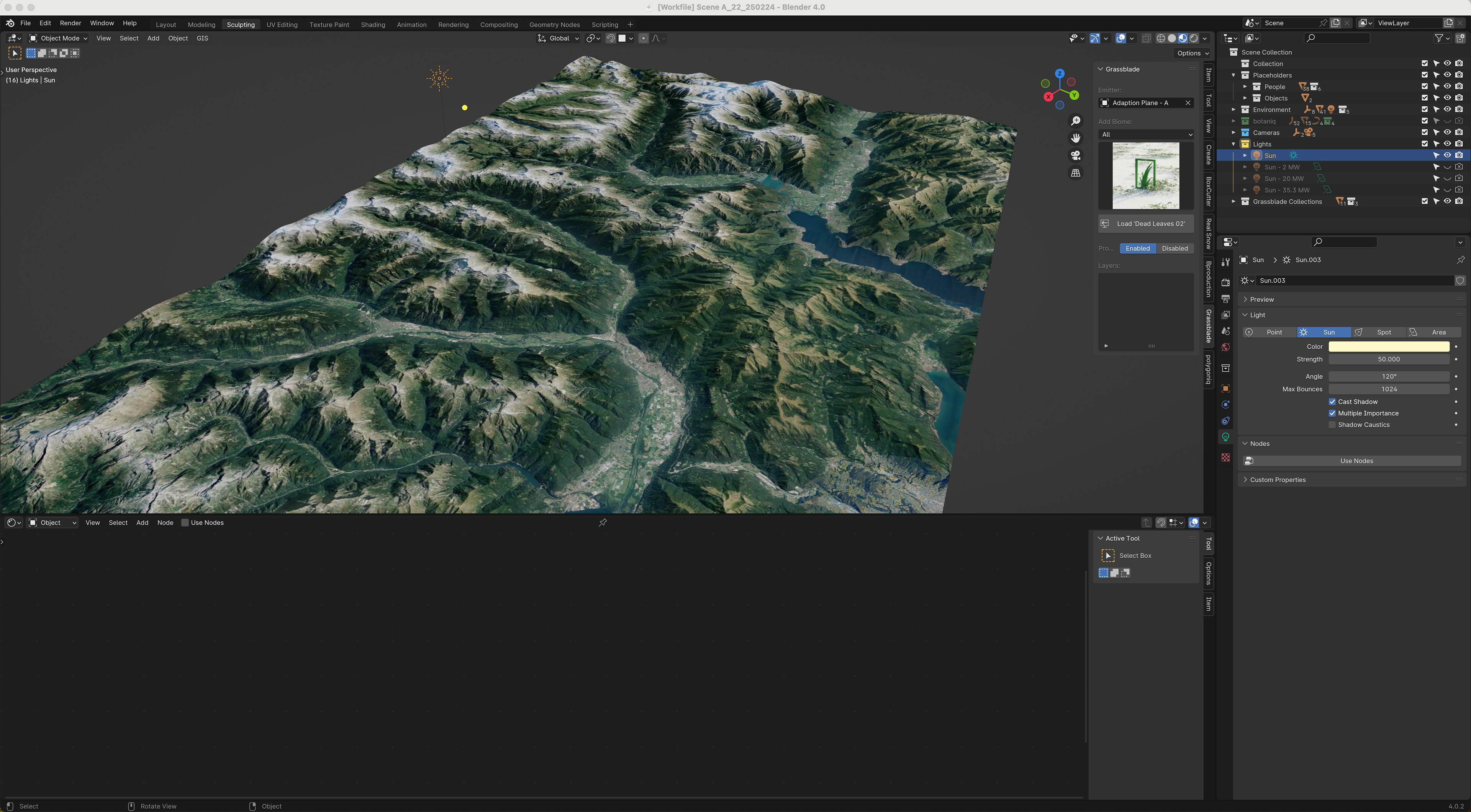Image resolution: width=1471 pixels, height=812 pixels.
Task: Toggle X-ray mode icon
Action: pyautogui.click(x=1146, y=38)
